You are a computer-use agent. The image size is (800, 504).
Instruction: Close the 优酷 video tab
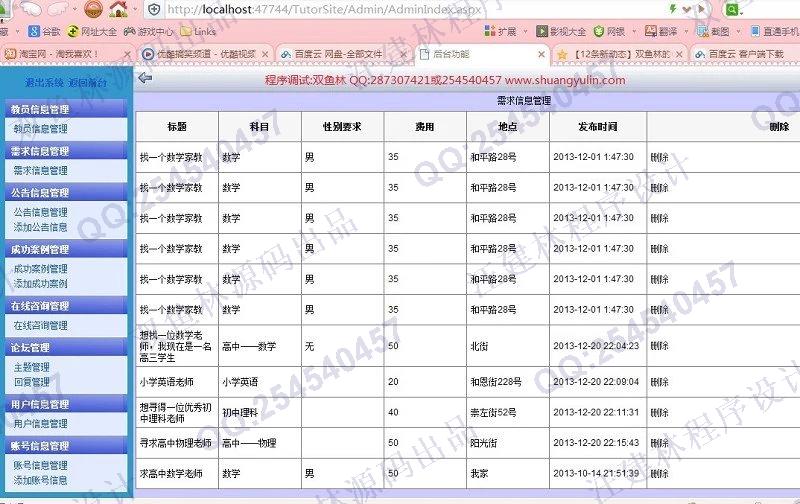[265, 54]
